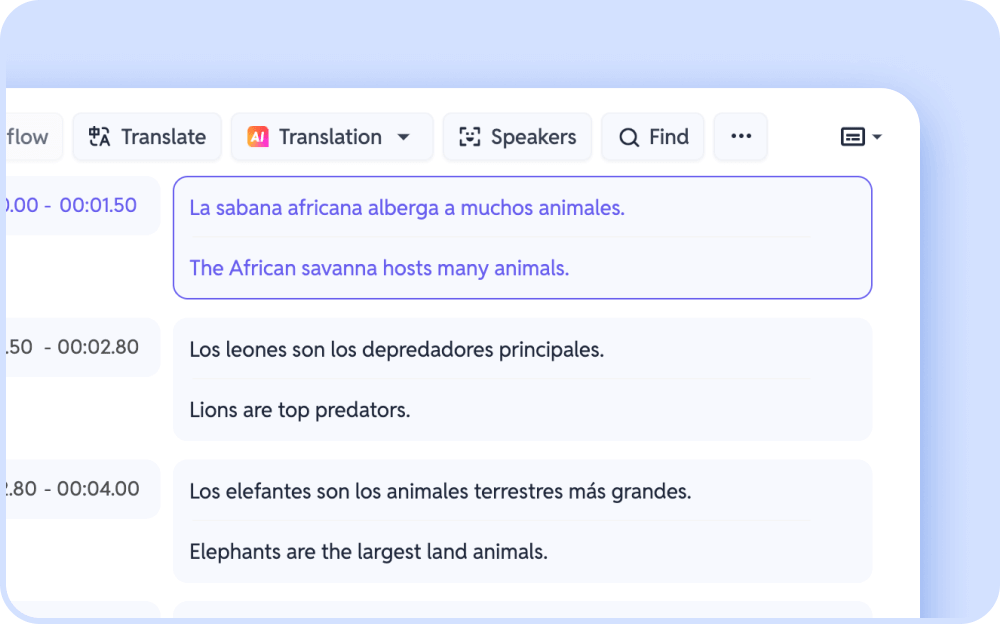Image resolution: width=1000 pixels, height=624 pixels.
Task: Open the AI Translation menu
Action: [x=330, y=137]
